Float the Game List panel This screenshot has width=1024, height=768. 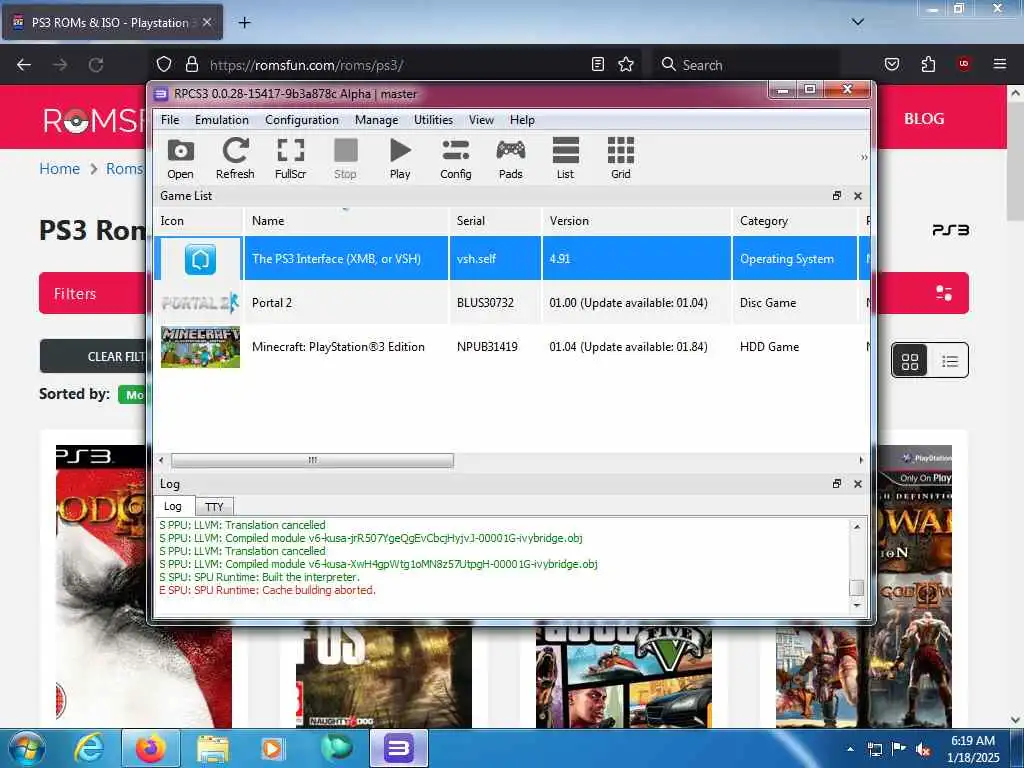[x=837, y=196]
